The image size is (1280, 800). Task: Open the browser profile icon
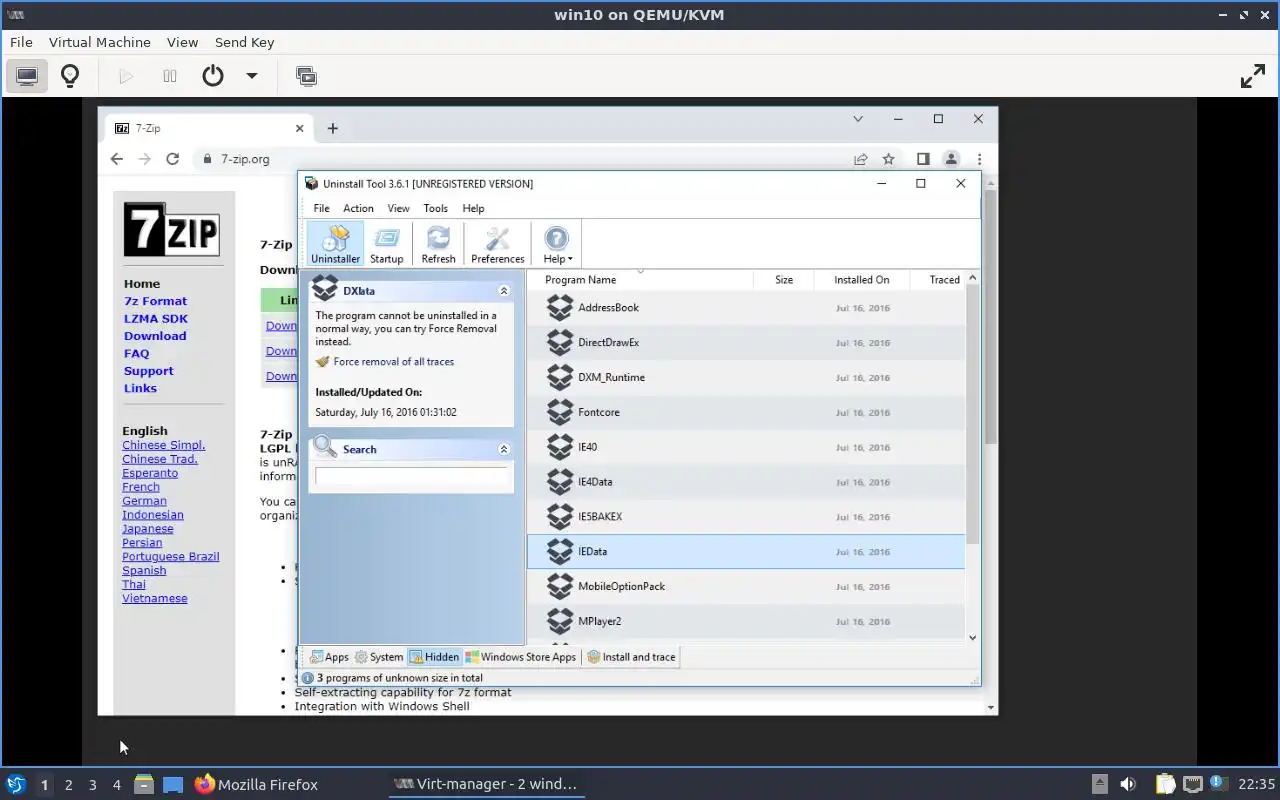tap(951, 159)
